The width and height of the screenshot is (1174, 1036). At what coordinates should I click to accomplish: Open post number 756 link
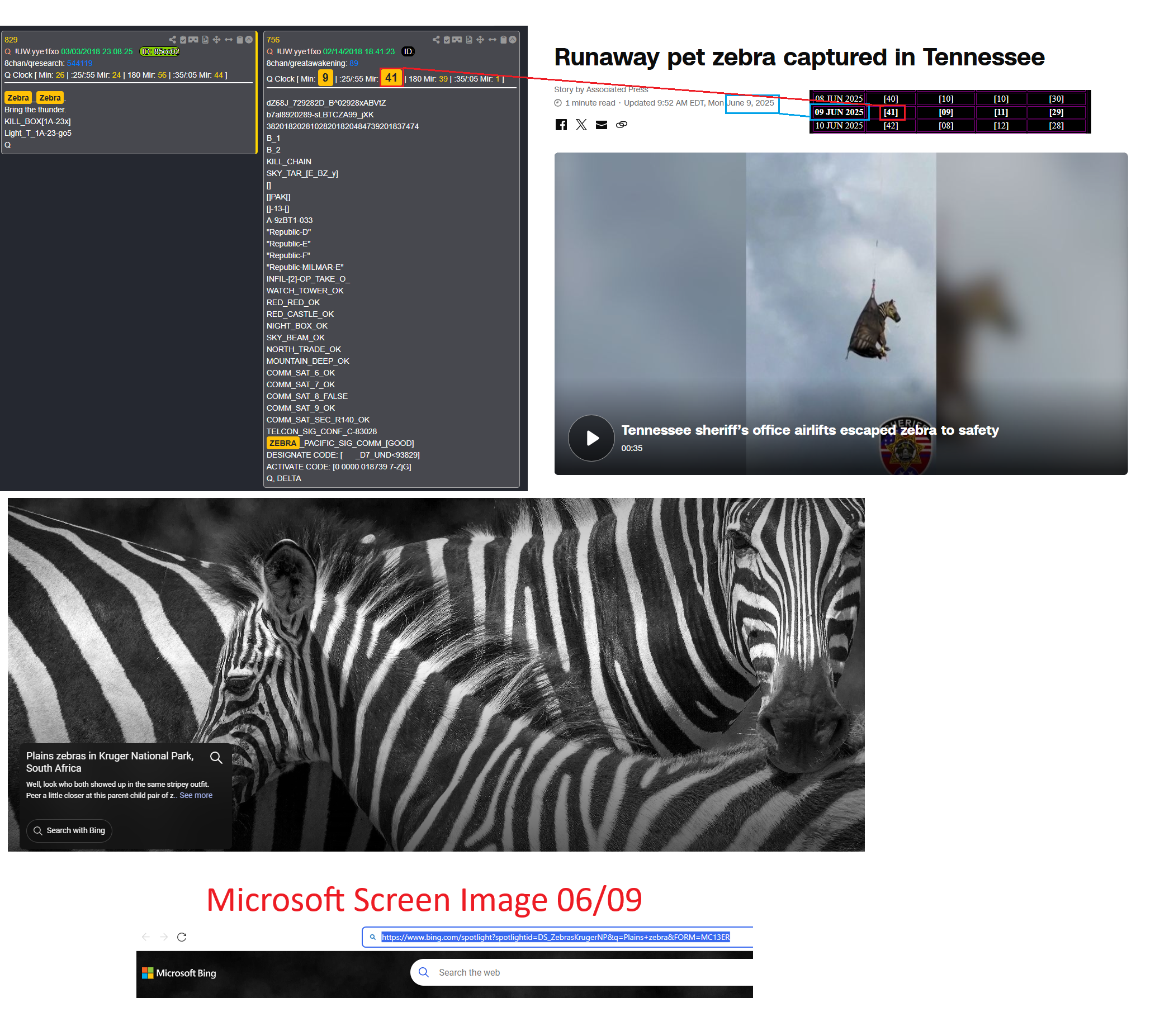pyautogui.click(x=273, y=40)
